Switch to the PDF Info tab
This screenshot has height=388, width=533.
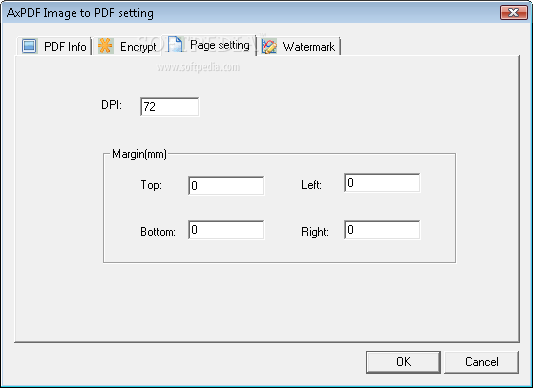click(54, 46)
